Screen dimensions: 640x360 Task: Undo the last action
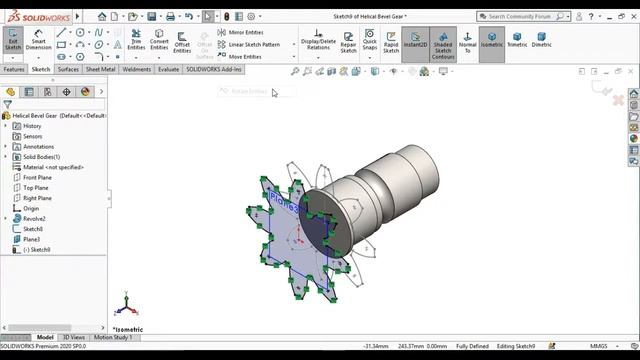189,16
